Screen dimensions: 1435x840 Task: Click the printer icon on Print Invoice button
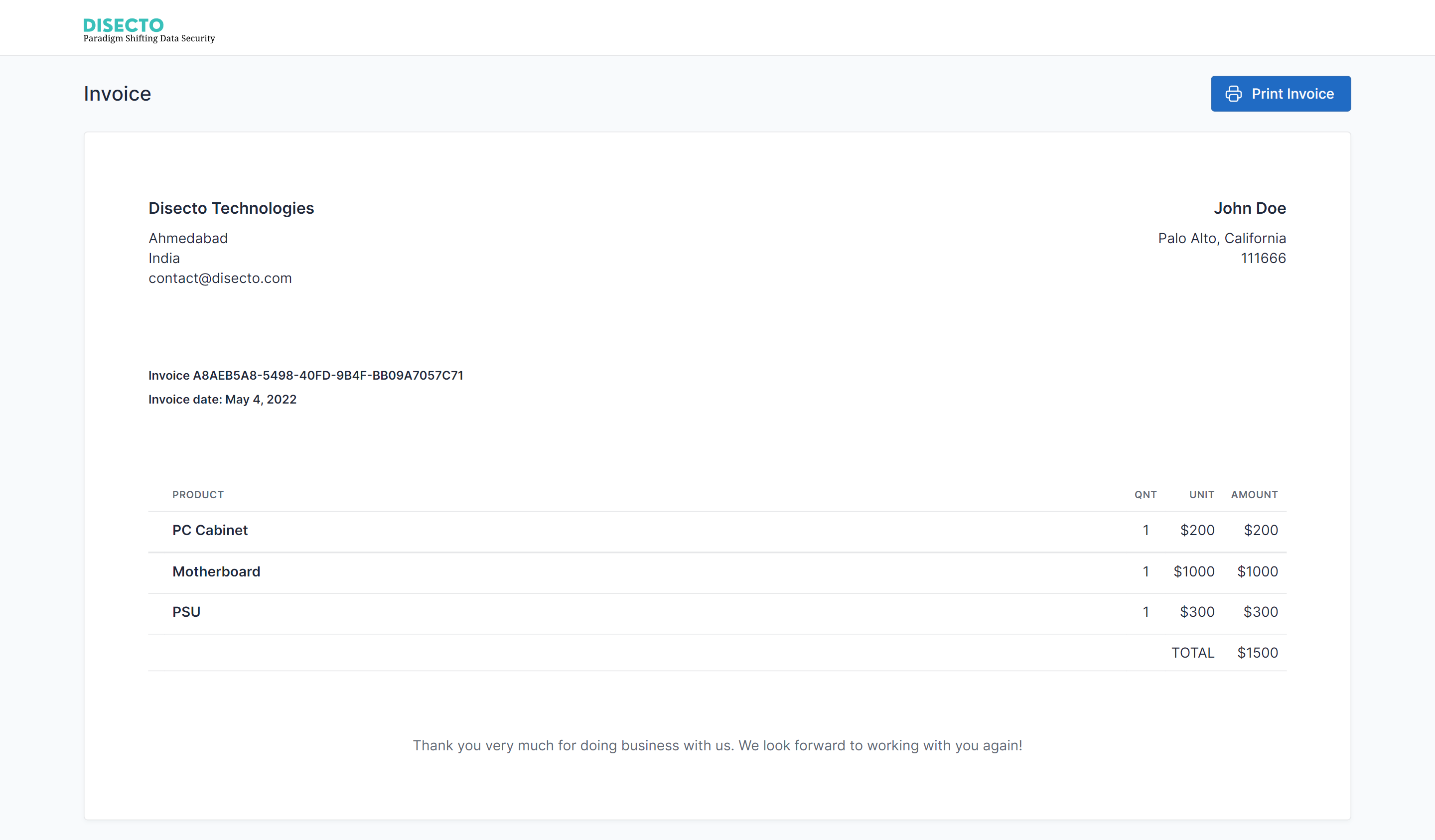click(x=1234, y=93)
